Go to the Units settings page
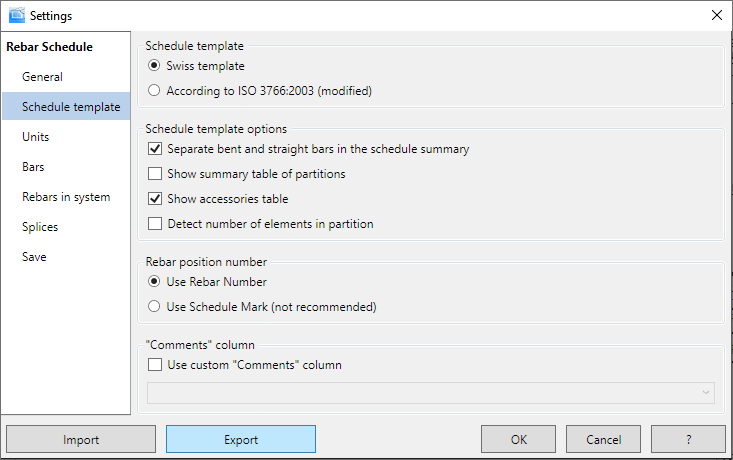The image size is (733, 460). (x=35, y=137)
